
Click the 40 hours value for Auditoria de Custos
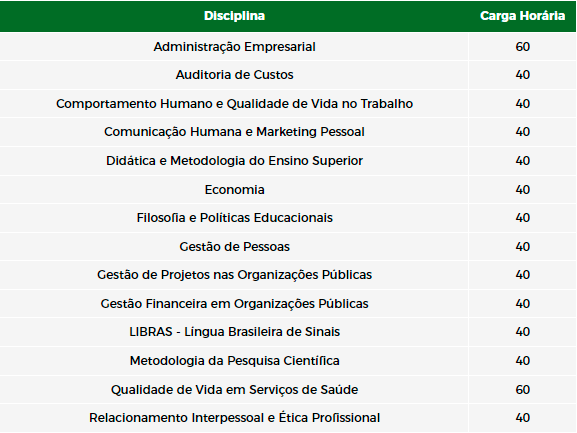pyautogui.click(x=523, y=75)
